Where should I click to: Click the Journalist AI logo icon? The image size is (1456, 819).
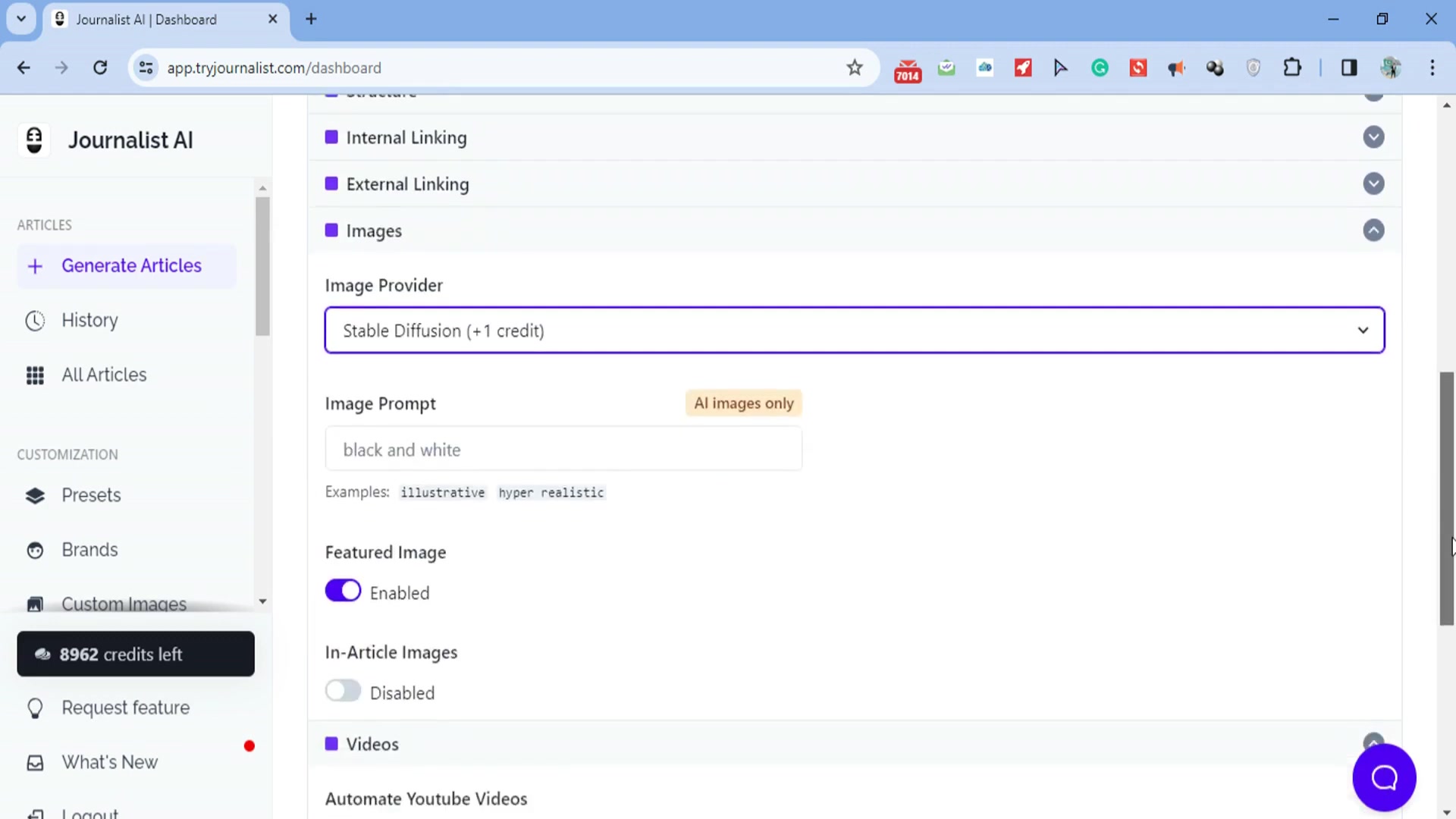pyautogui.click(x=34, y=140)
